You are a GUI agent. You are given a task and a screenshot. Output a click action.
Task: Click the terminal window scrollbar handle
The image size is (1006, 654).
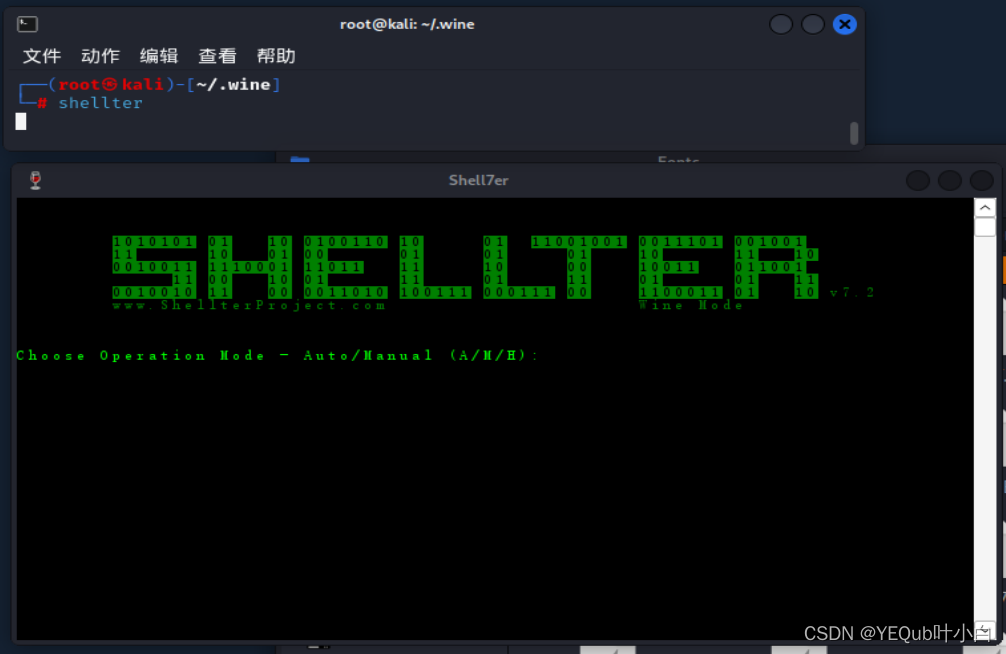coord(854,133)
